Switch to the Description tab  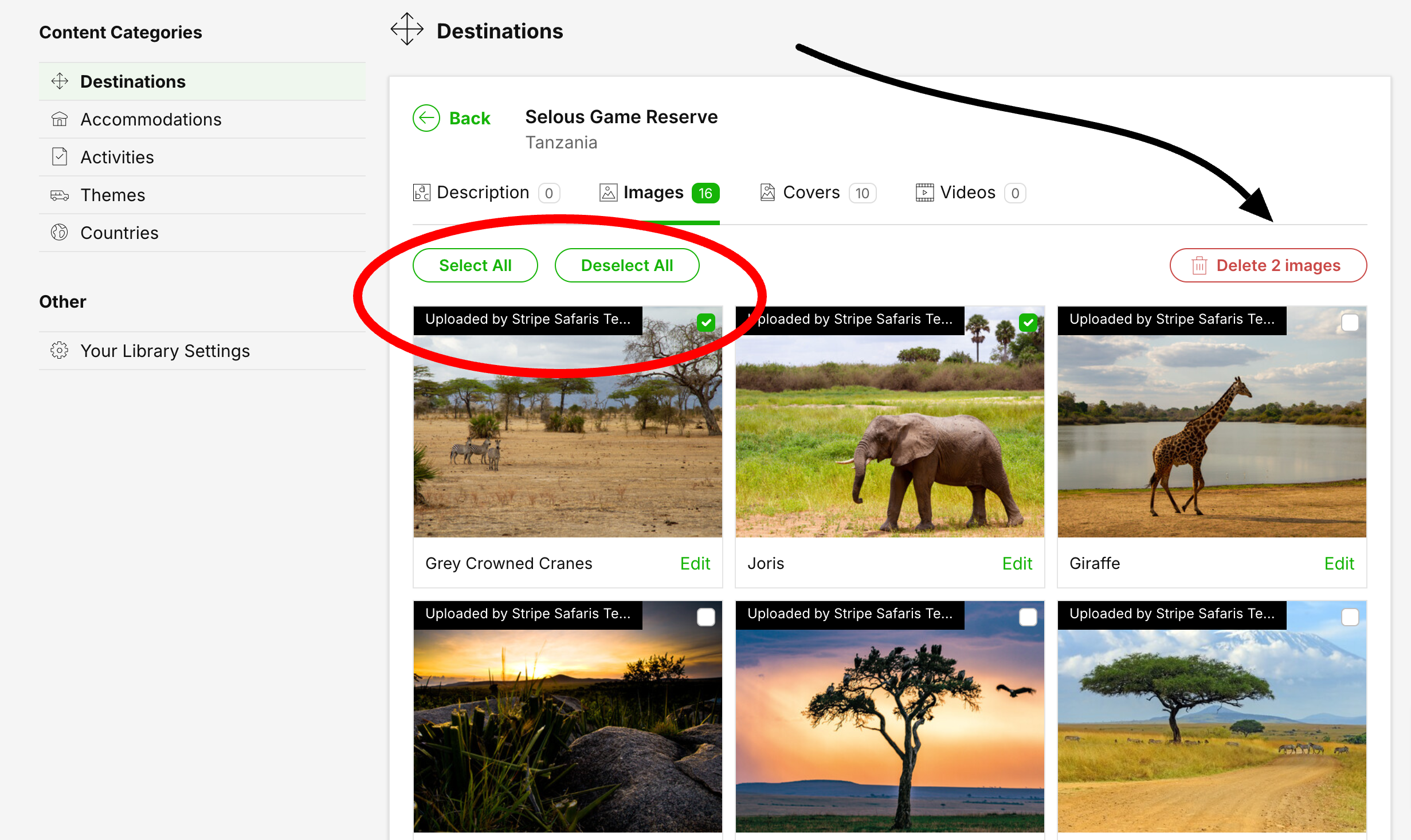coord(483,193)
